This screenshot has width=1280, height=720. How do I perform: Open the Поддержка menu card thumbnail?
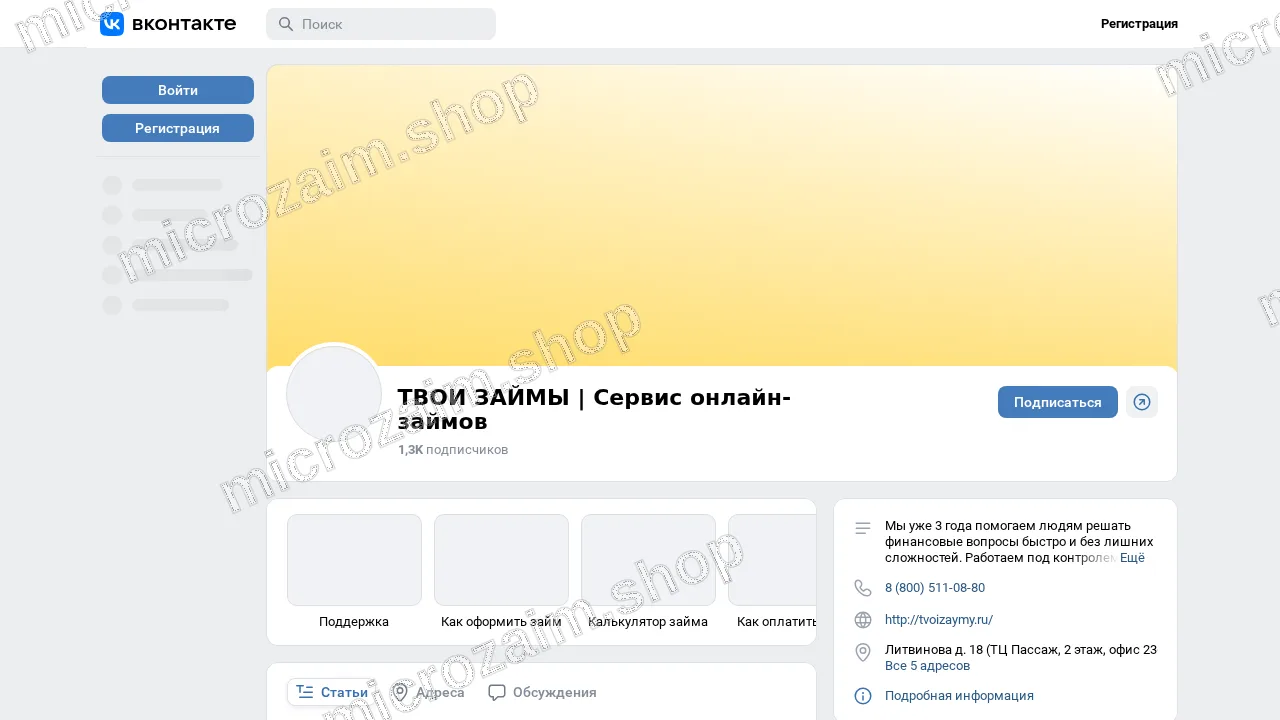pos(354,560)
